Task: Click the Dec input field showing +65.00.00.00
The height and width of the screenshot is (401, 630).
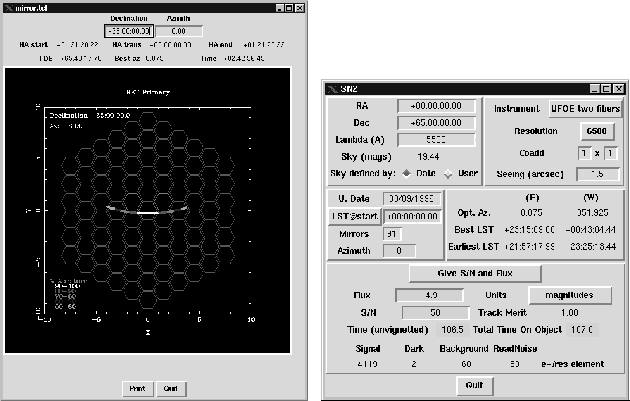Action: tap(436, 123)
